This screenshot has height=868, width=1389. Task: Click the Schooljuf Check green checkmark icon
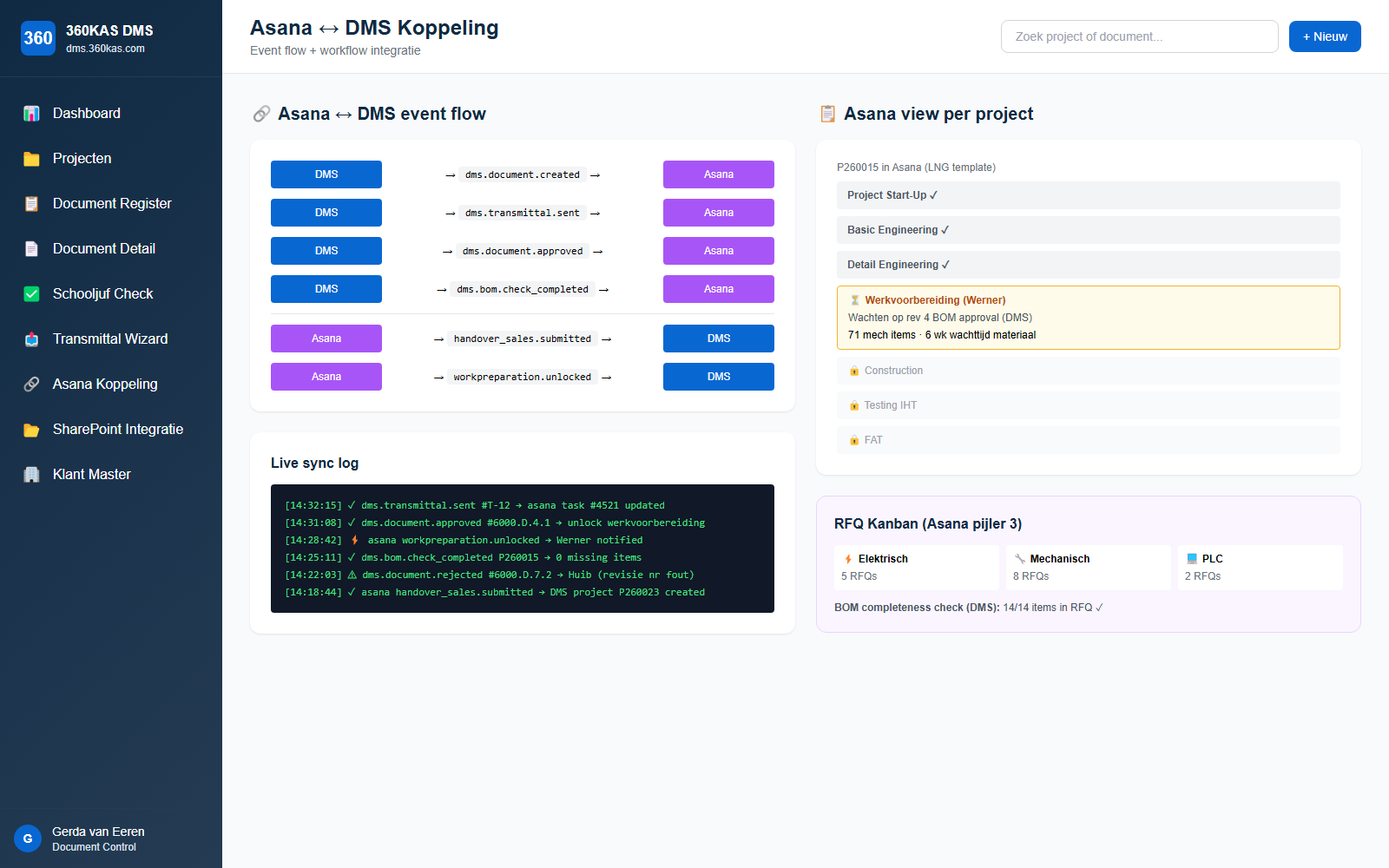point(31,294)
